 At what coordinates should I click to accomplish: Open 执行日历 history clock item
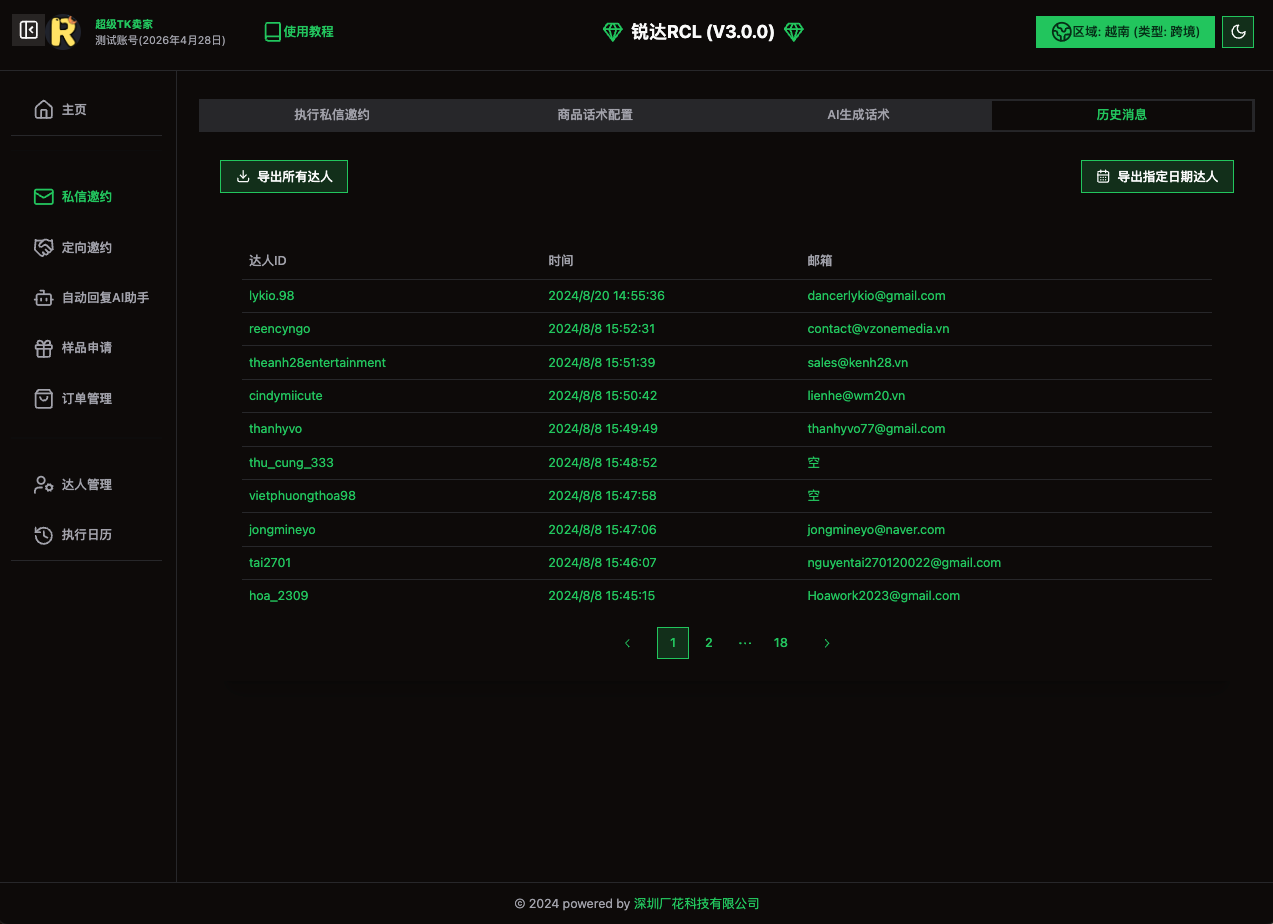(x=86, y=535)
